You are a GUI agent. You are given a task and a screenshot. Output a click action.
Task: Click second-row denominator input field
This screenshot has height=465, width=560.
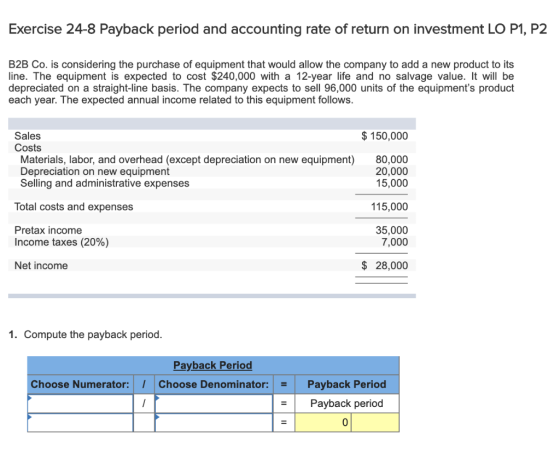pyautogui.click(x=214, y=422)
